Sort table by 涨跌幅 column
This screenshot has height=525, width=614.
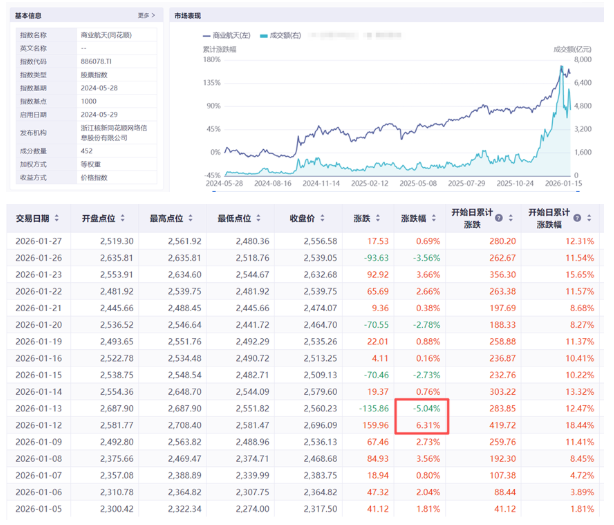(x=434, y=218)
